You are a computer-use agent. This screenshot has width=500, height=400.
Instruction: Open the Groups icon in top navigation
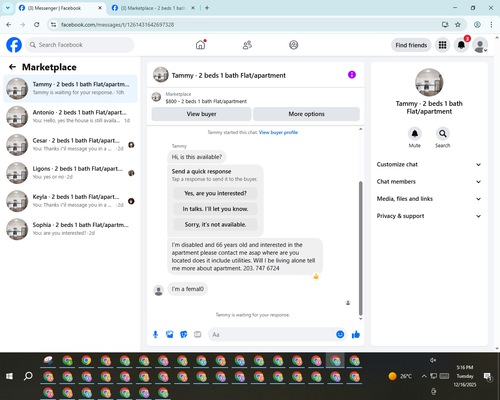tap(294, 45)
